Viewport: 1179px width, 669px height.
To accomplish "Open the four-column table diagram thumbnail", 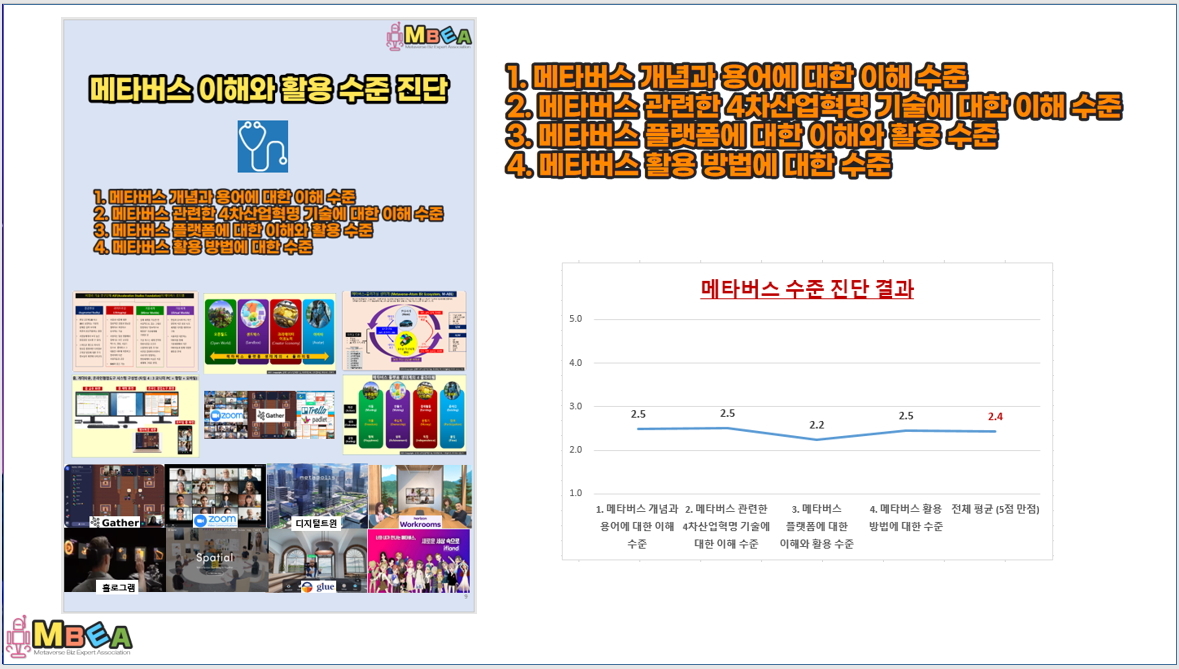I will (x=135, y=330).
